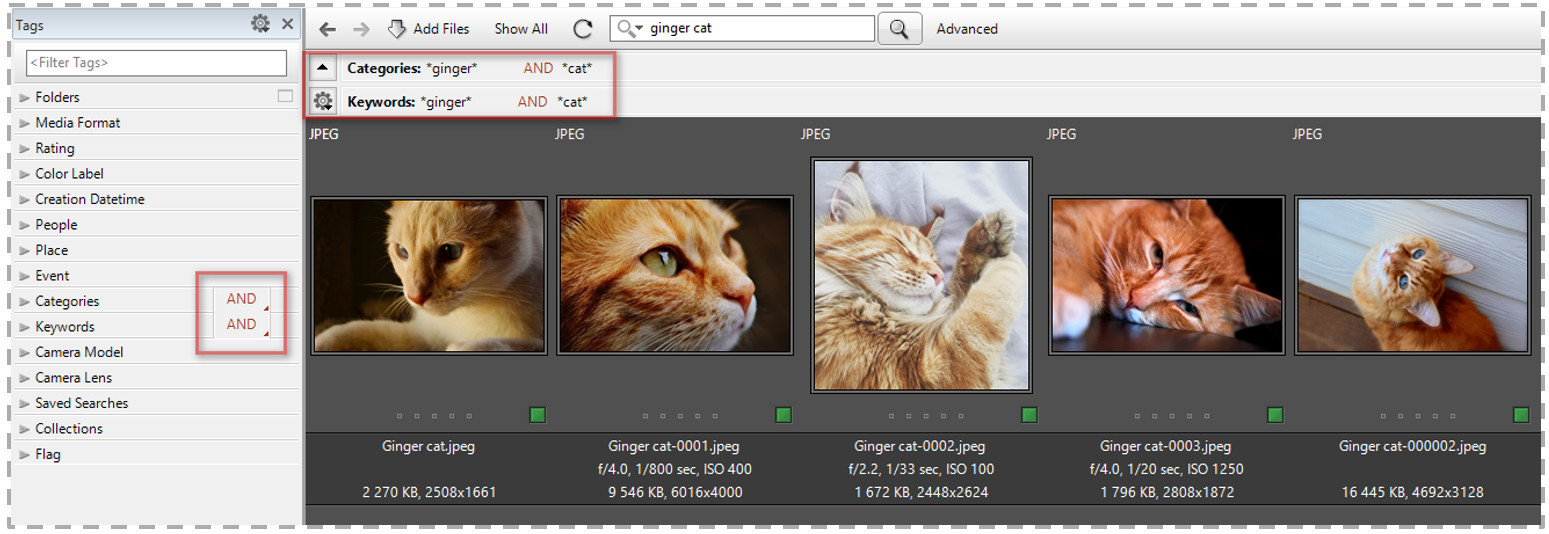Open the search options gear below arrow
Viewport: 1549px width, 534px height.
pyautogui.click(x=322, y=101)
